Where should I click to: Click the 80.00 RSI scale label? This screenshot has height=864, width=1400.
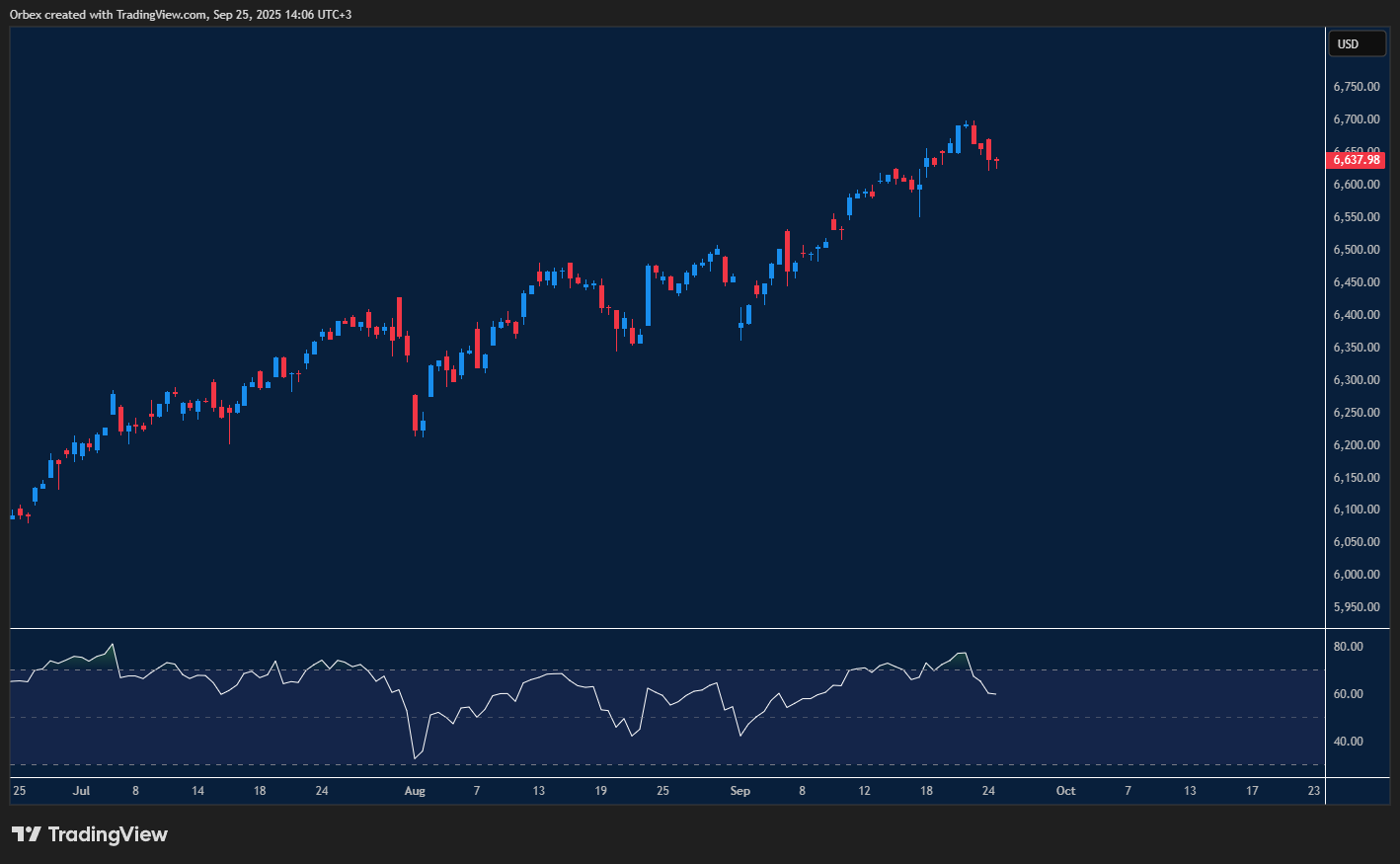point(1348,647)
